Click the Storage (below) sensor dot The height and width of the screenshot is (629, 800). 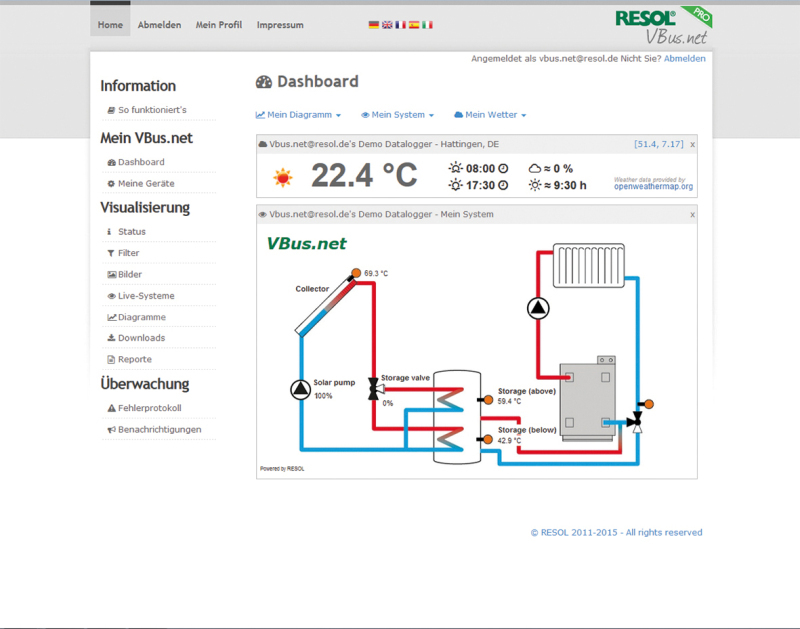pos(488,439)
